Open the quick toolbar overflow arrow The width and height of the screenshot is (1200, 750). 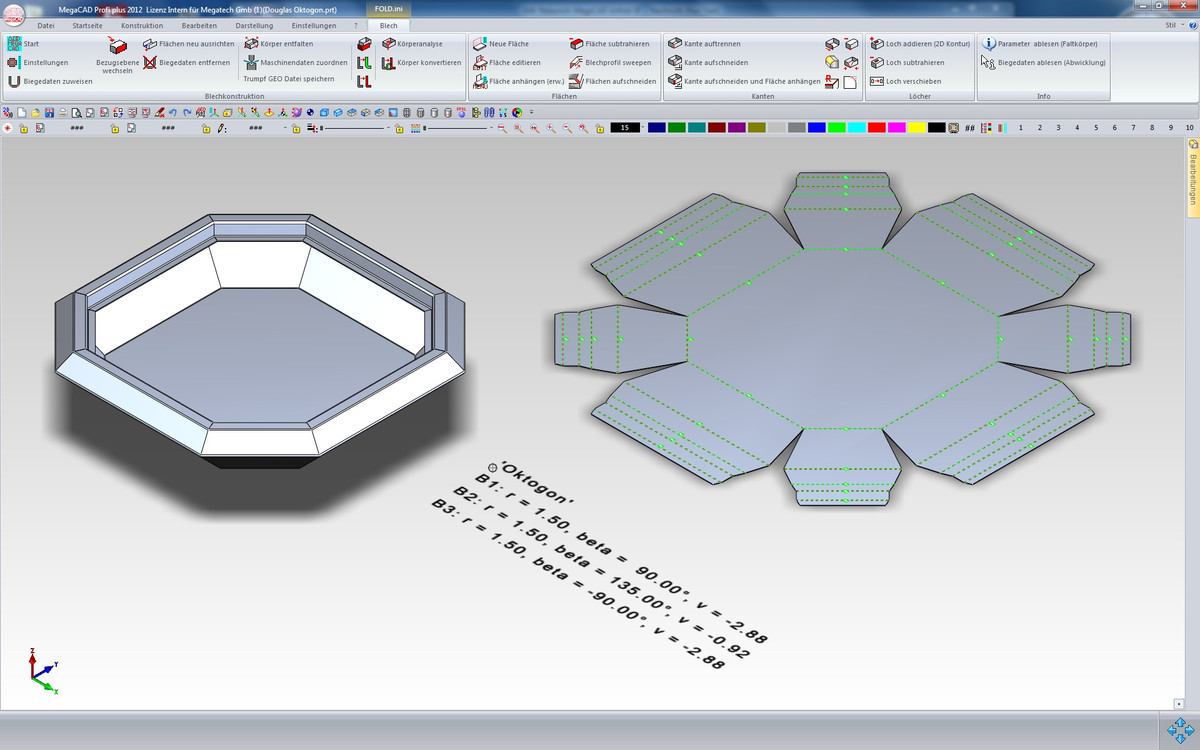point(531,112)
